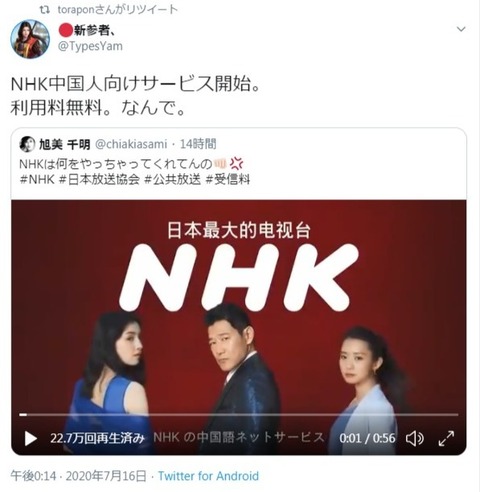Click the 0:01 / 0:56 time display
The image size is (480, 492).
[x=367, y=438]
